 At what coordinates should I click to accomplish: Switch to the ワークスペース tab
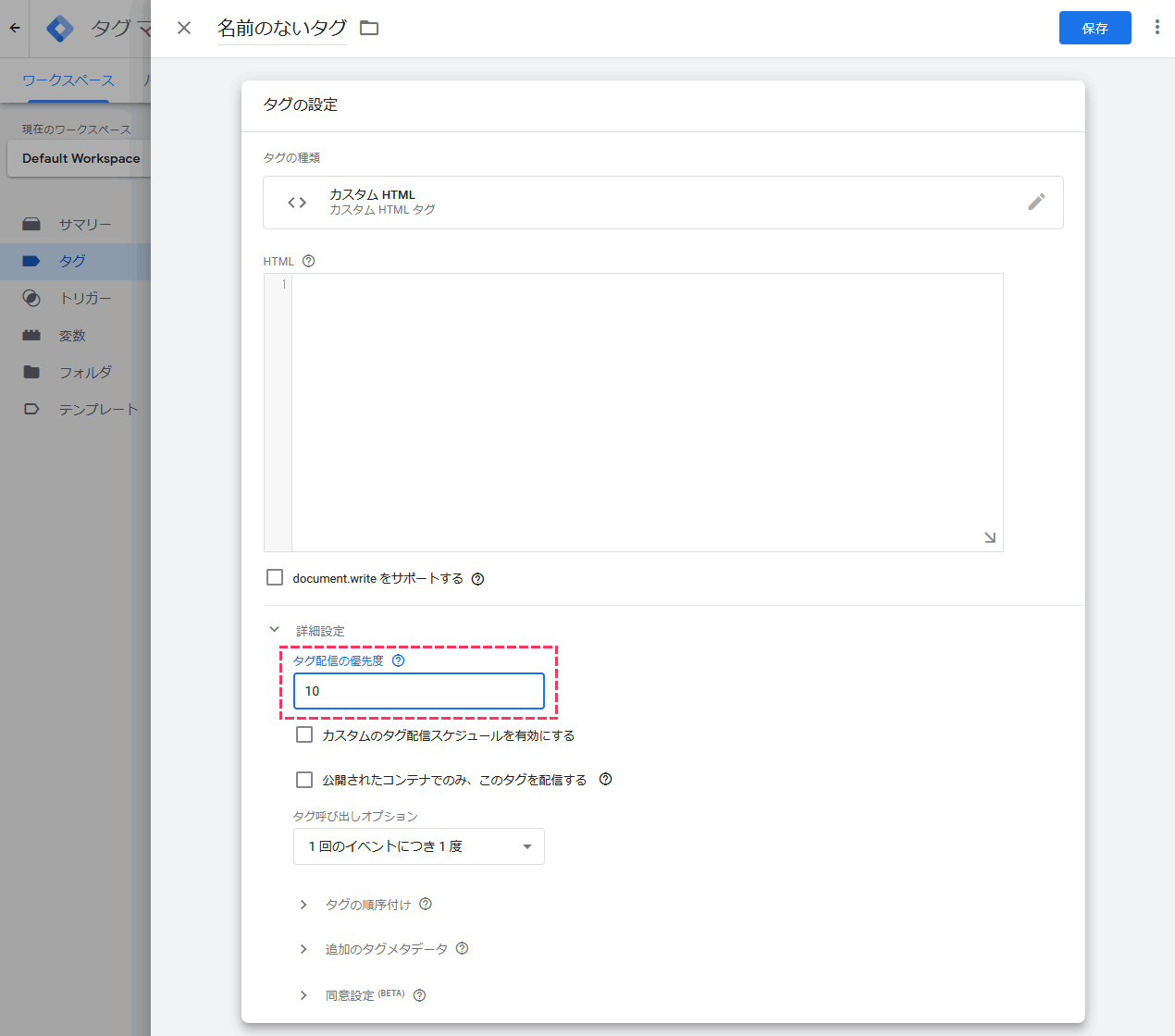(x=68, y=80)
